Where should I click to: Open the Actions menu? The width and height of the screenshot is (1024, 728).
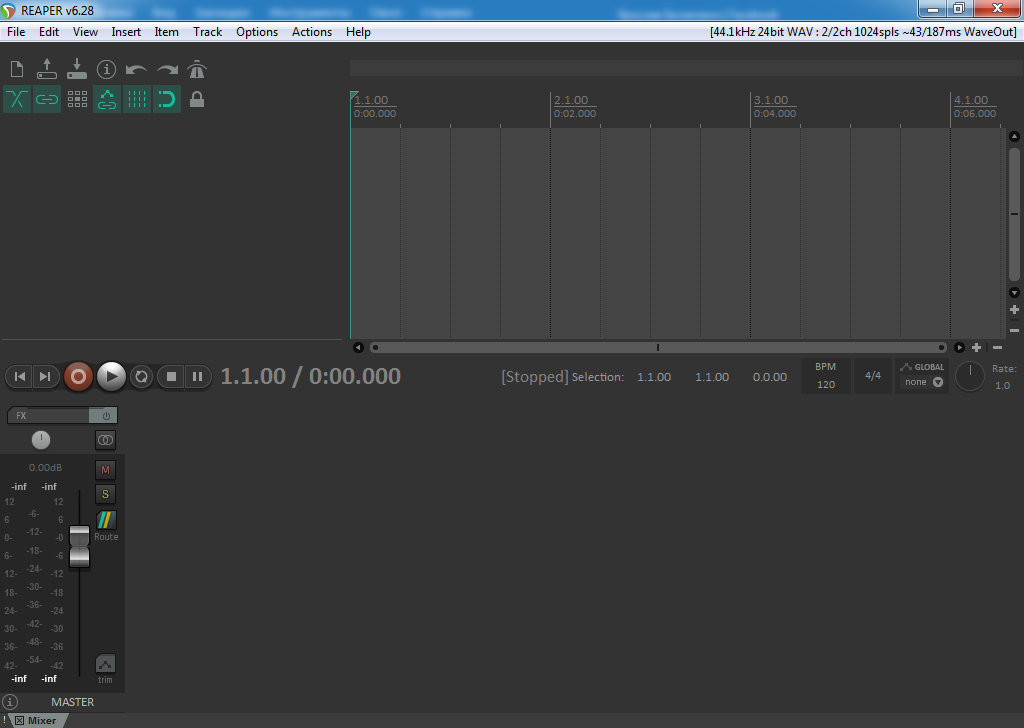(x=311, y=32)
